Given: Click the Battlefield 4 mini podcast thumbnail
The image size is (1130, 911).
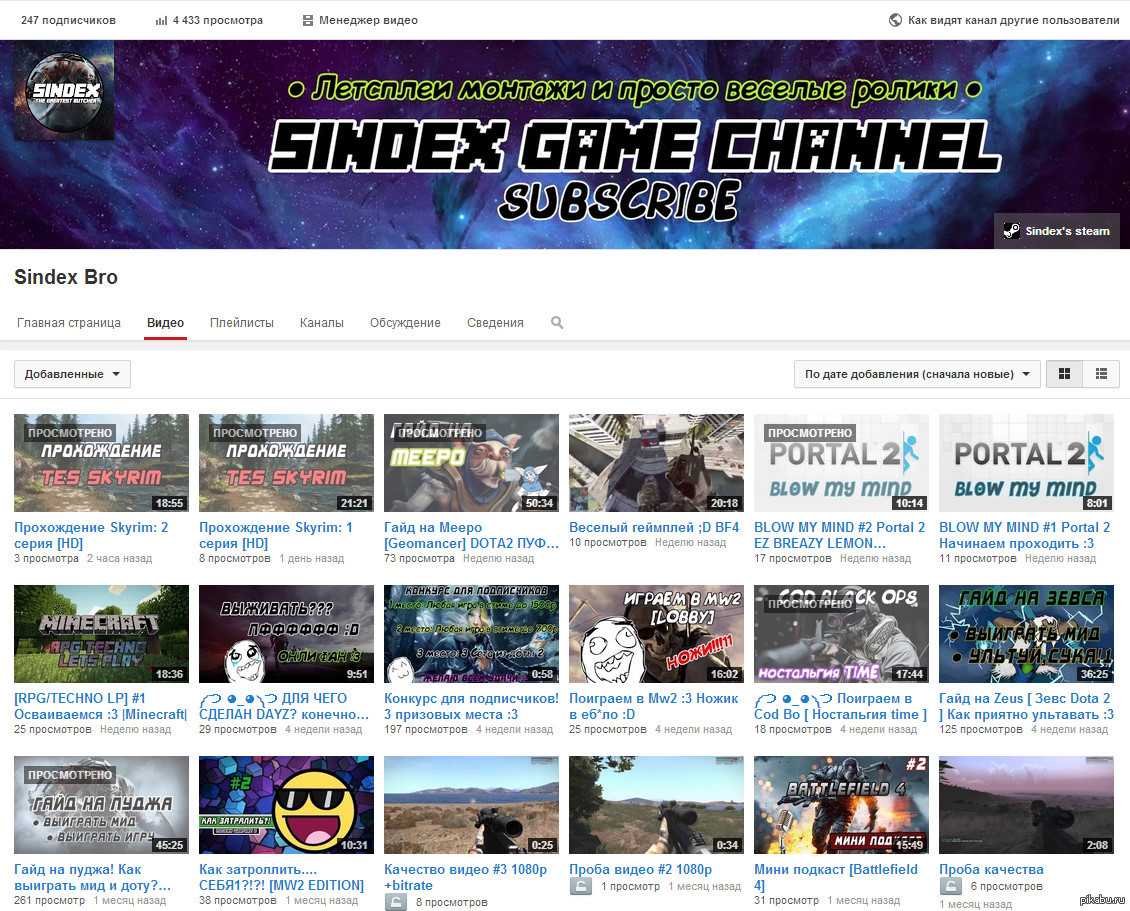Looking at the screenshot, I should point(841,805).
